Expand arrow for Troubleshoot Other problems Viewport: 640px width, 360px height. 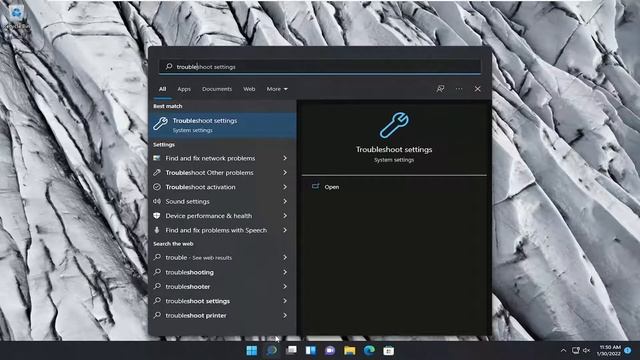point(285,173)
